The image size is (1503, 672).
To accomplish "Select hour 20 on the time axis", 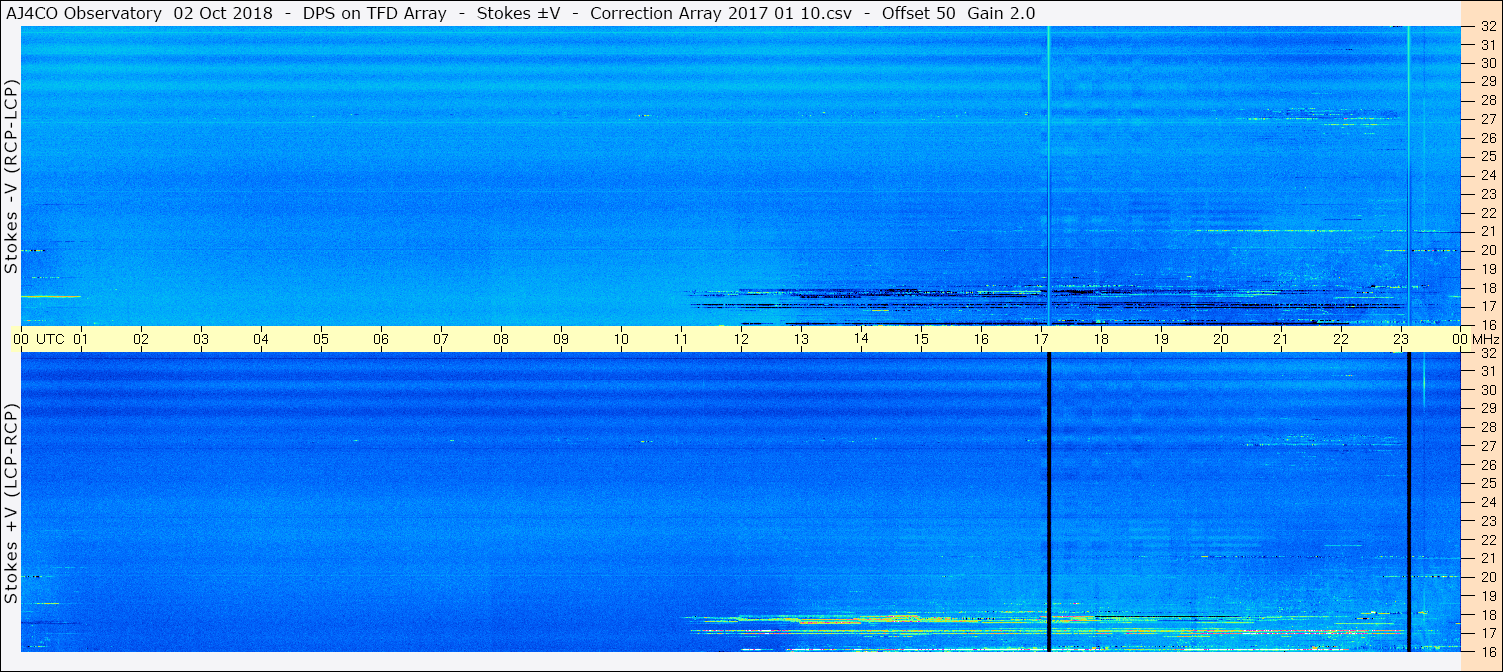I will tap(1221, 339).
